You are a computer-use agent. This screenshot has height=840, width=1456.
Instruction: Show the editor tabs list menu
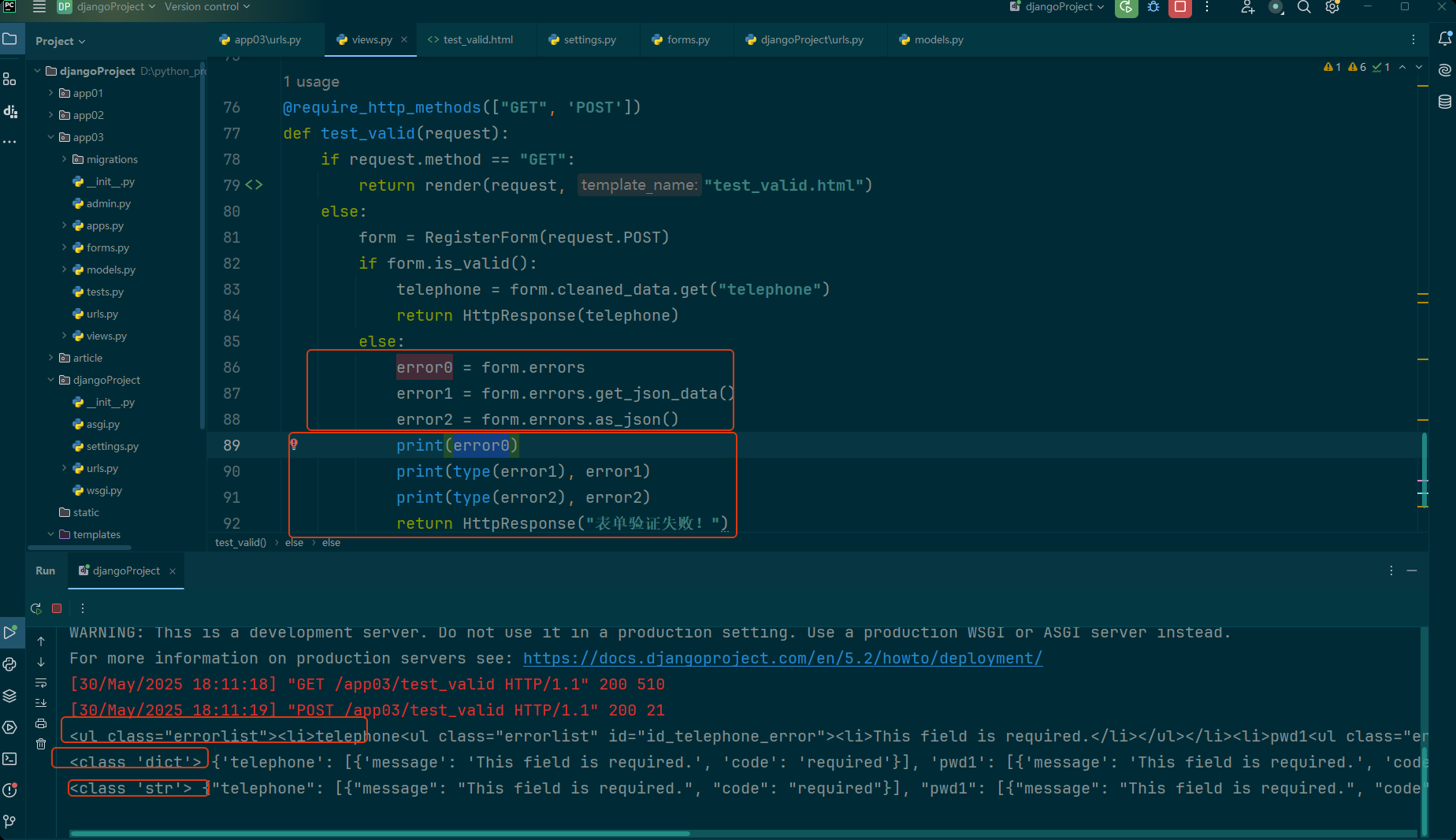tap(1413, 39)
